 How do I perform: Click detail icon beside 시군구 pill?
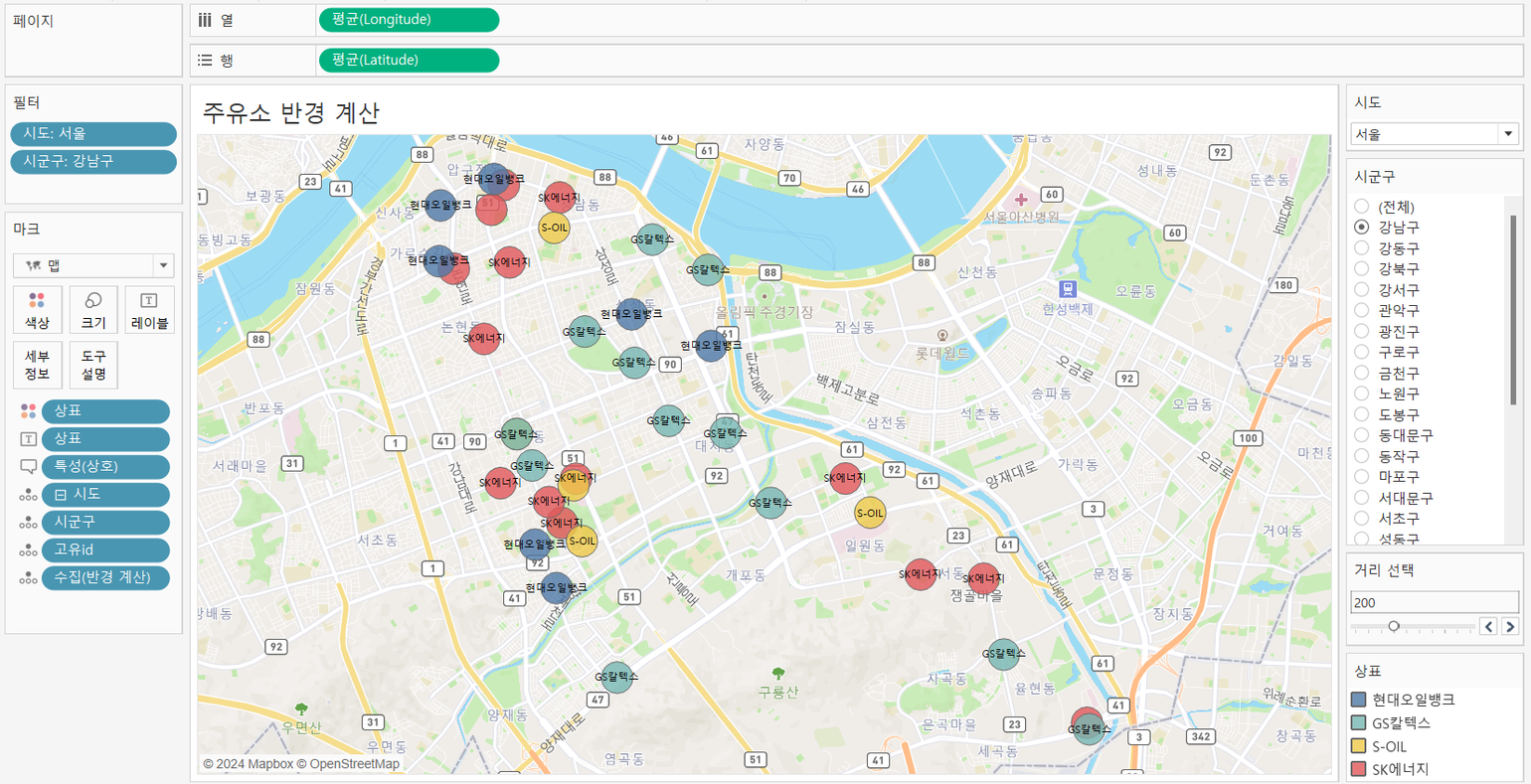(x=28, y=523)
